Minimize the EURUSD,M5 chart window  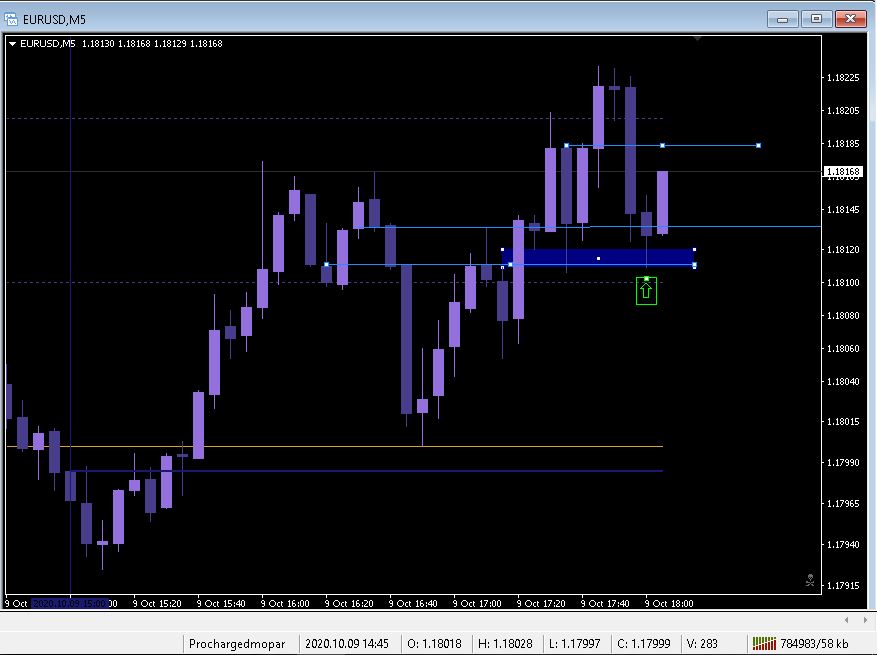point(782,19)
